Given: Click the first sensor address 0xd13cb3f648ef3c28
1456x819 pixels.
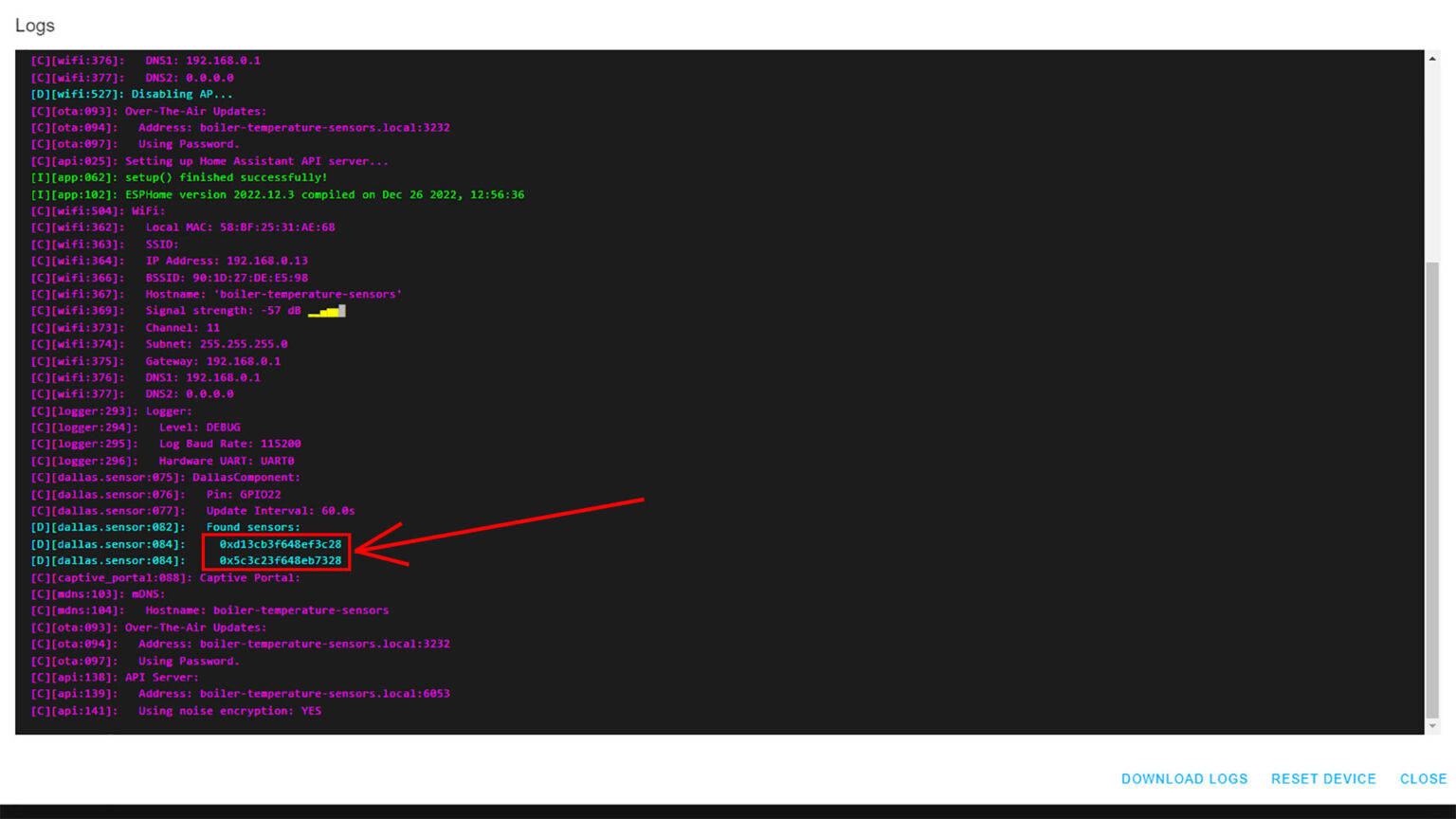Looking at the screenshot, I should pos(280,544).
